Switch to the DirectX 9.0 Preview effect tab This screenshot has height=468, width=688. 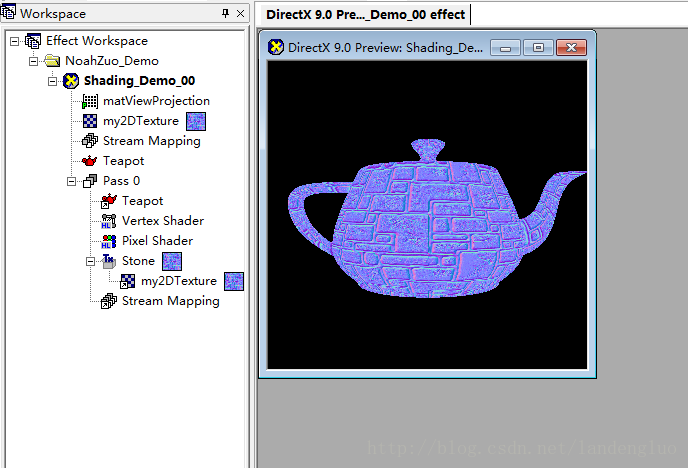365,14
